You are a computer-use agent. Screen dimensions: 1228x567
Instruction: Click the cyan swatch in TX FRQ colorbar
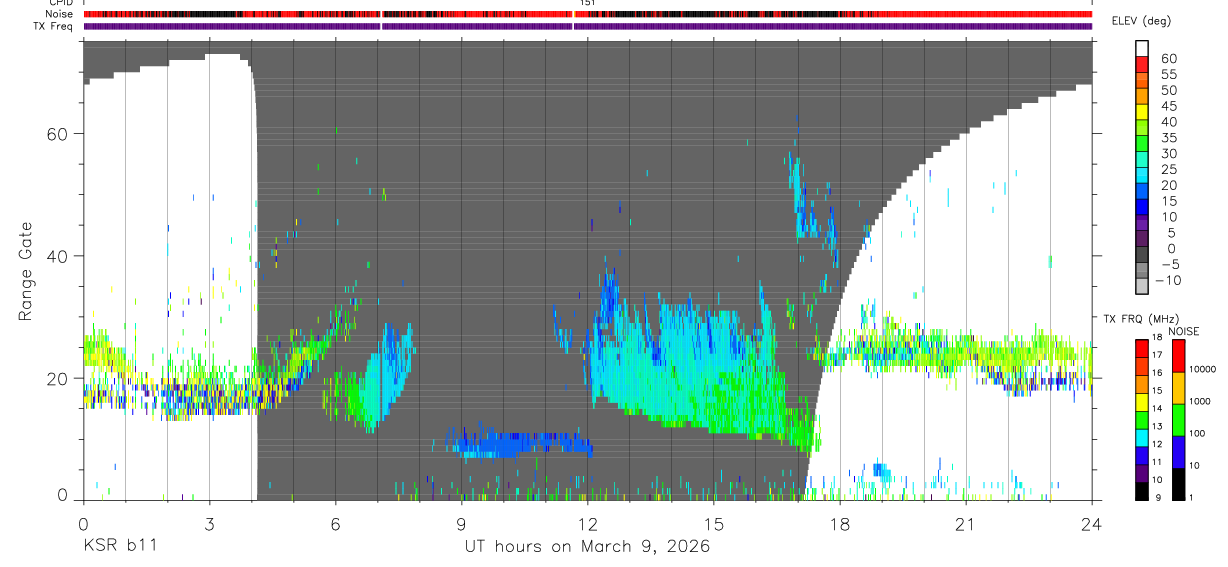[1142, 437]
